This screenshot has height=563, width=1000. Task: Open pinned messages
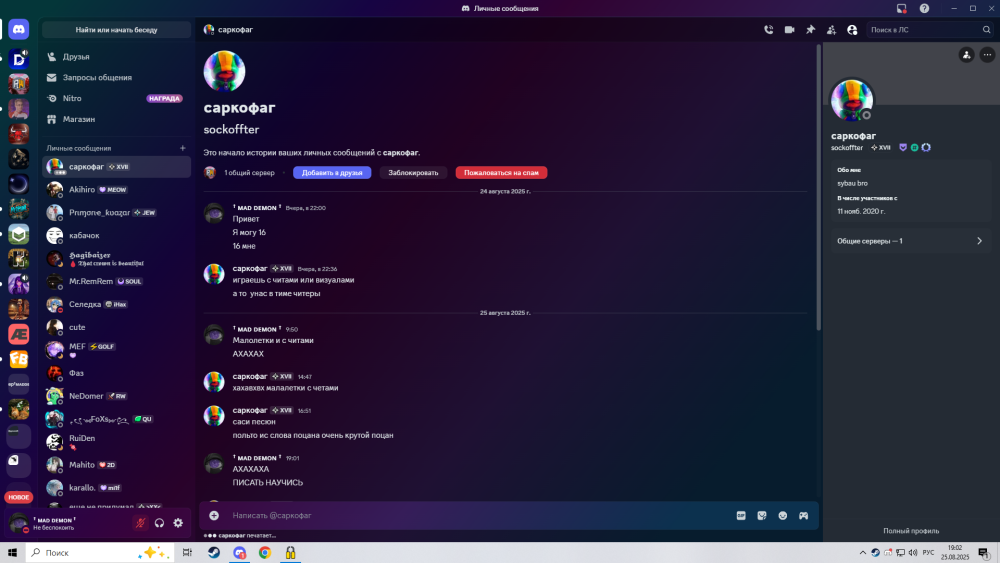coord(811,30)
